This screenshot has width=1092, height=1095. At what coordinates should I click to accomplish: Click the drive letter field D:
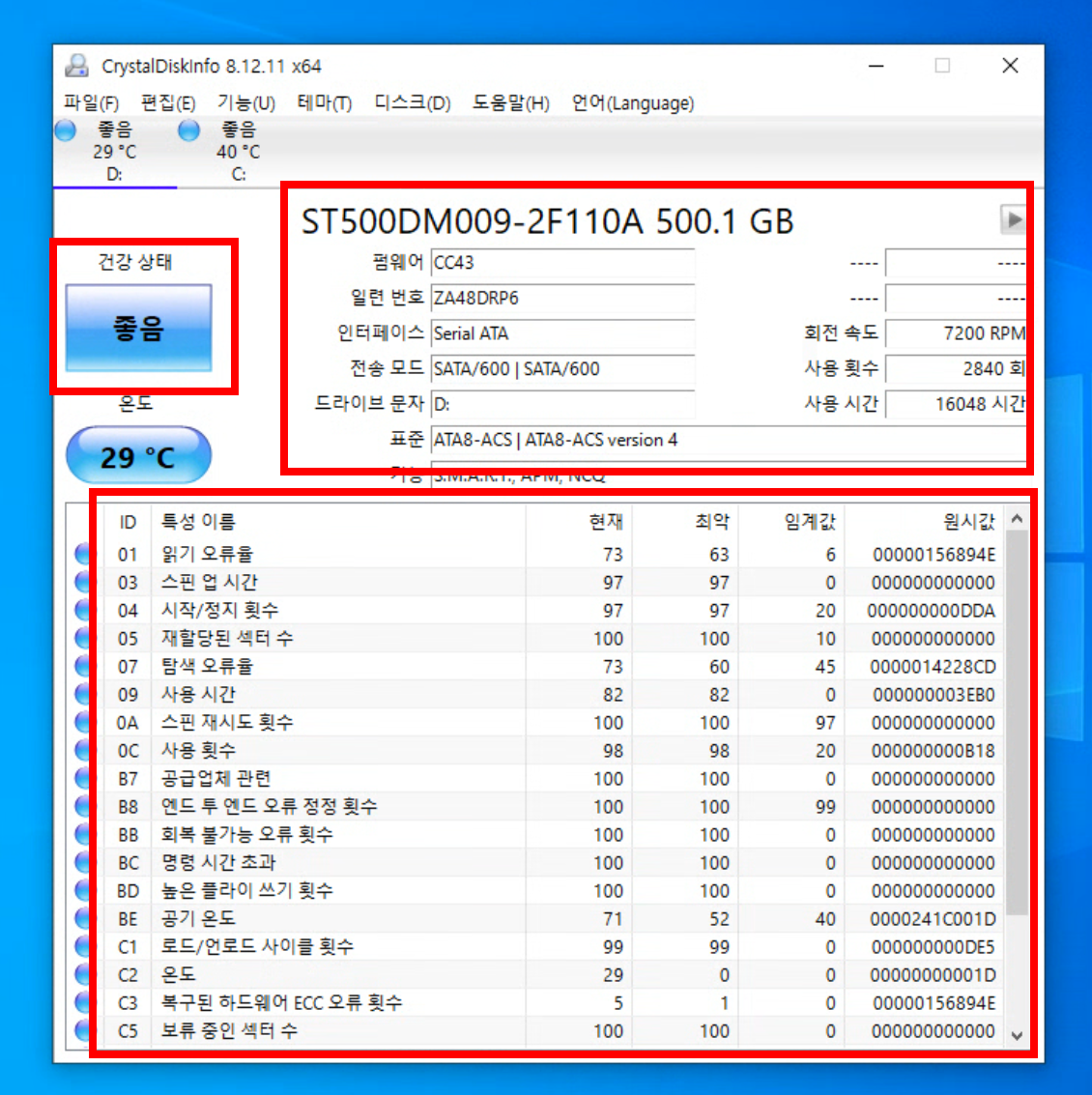pyautogui.click(x=562, y=404)
